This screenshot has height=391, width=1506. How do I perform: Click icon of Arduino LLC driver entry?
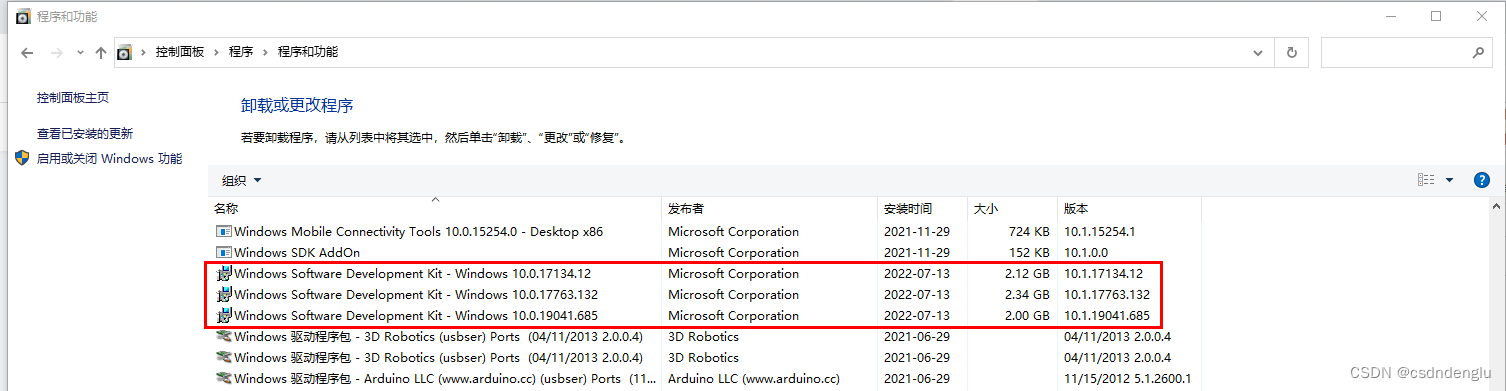click(224, 378)
